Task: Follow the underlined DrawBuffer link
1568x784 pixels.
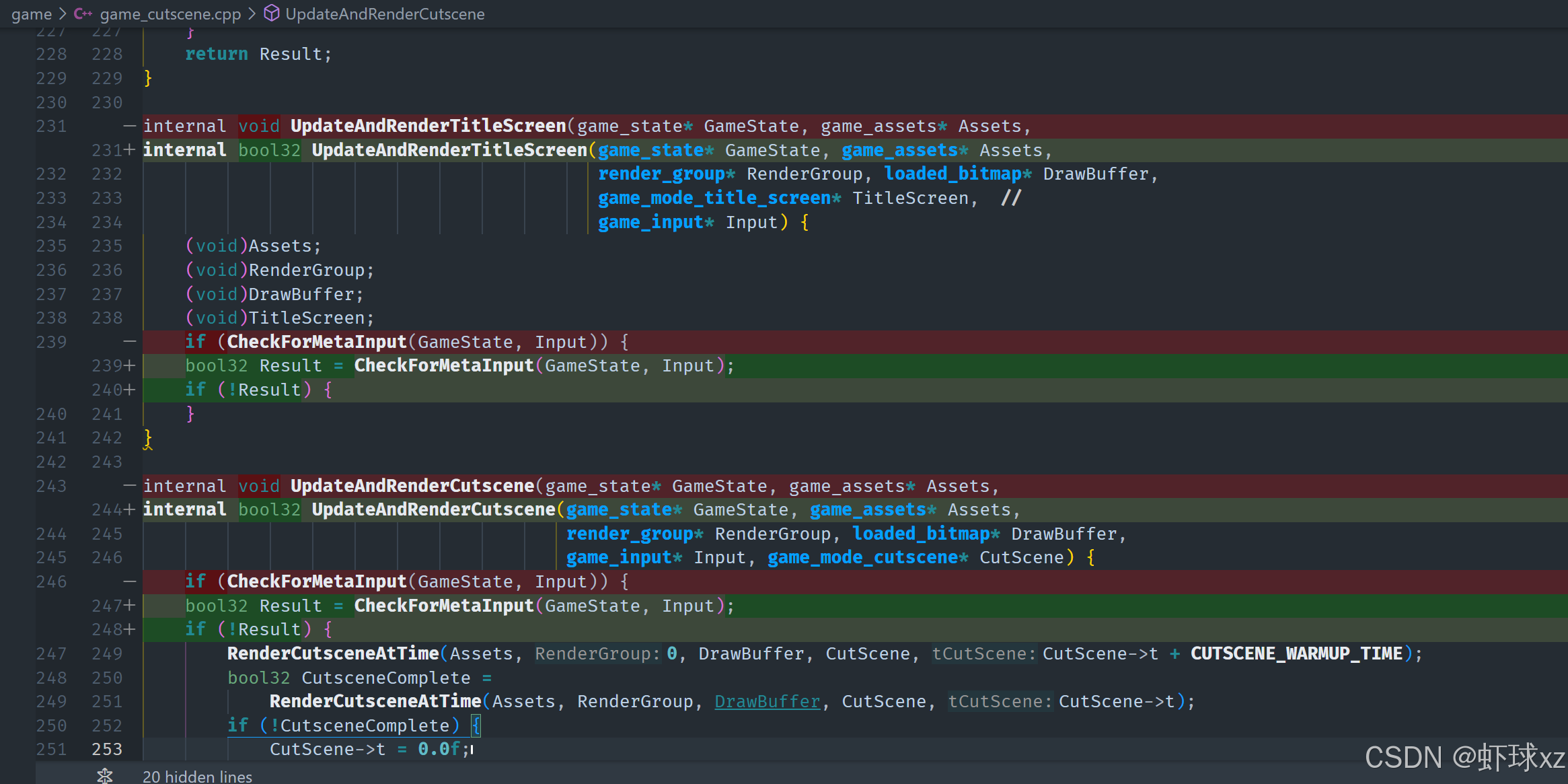Action: [767, 701]
